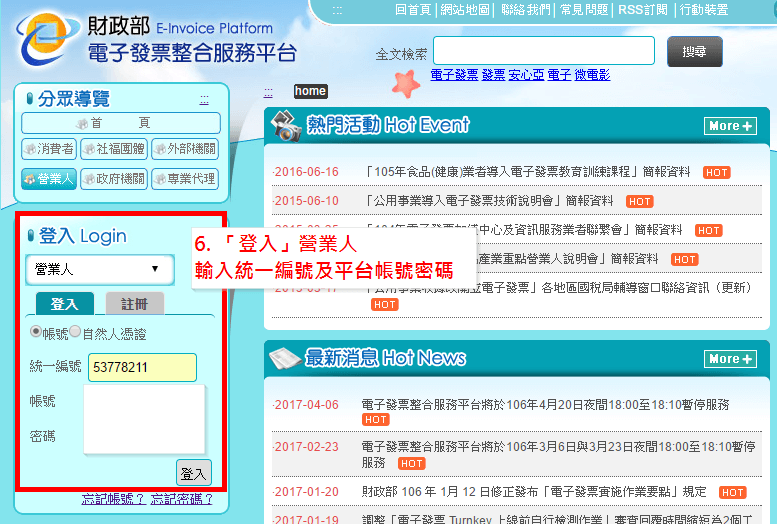Click the 發票 keyword link
777x524 pixels.
pyautogui.click(x=494, y=75)
